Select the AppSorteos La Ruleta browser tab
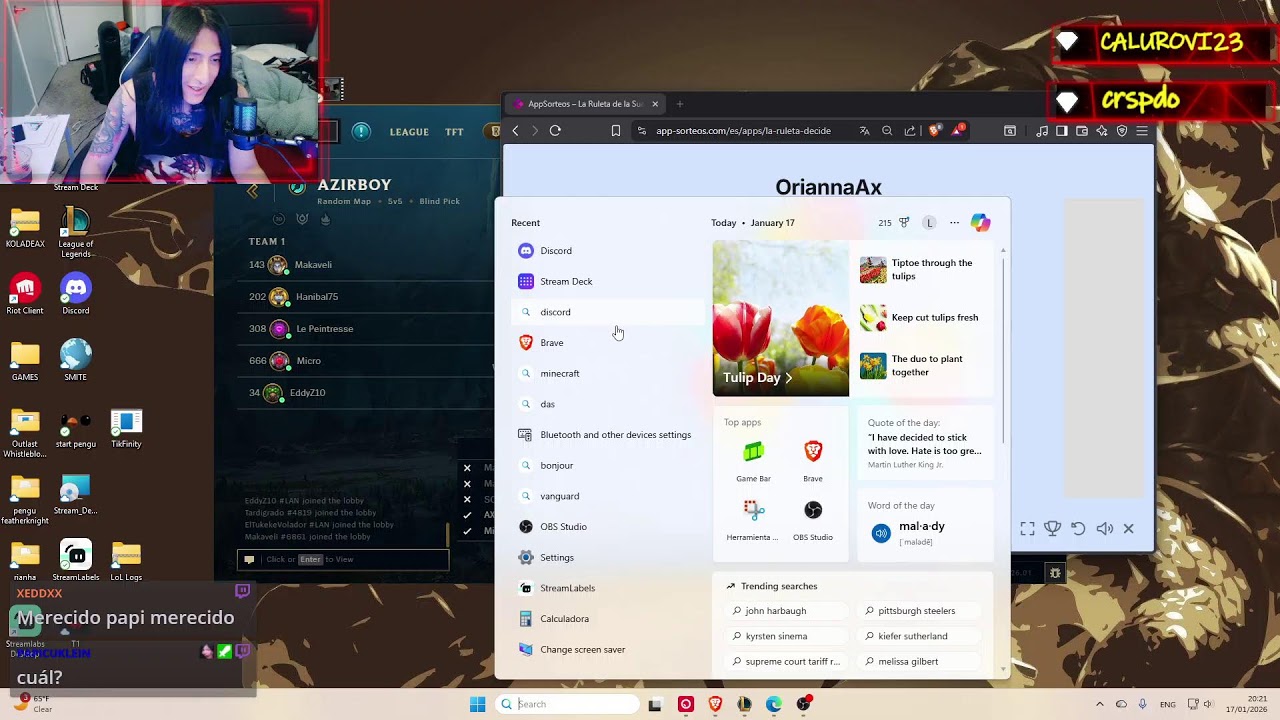 [585, 104]
